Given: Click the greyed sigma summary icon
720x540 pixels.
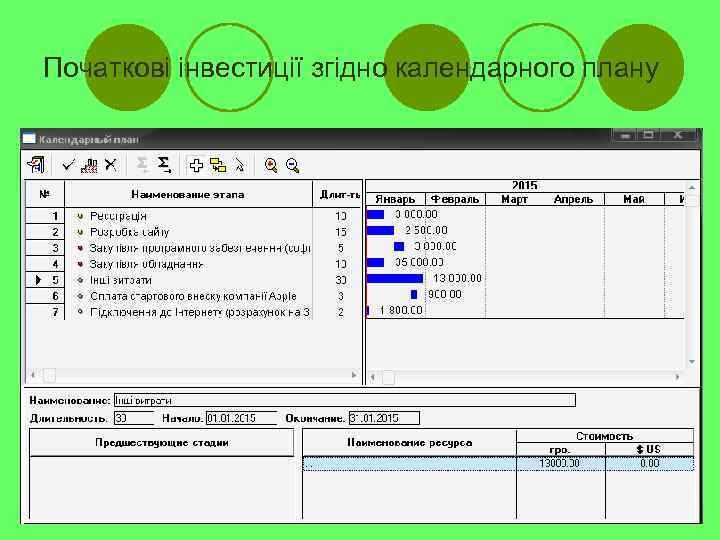Looking at the screenshot, I should (142, 164).
